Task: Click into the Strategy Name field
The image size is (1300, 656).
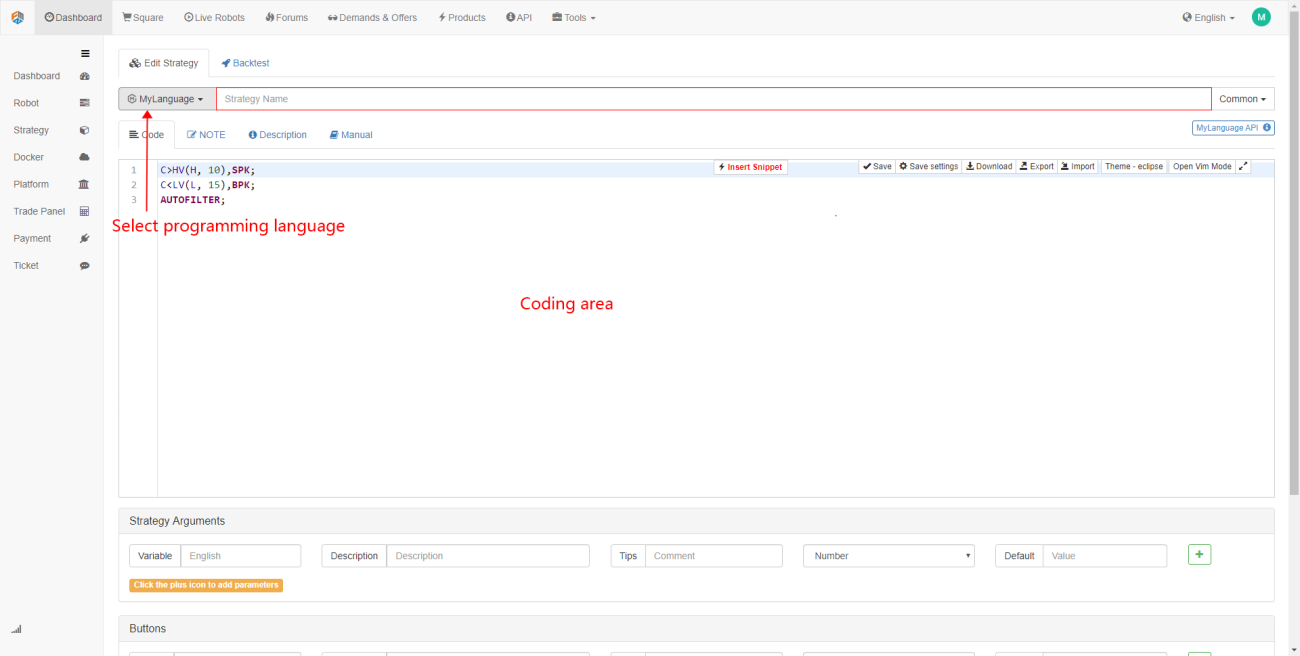Action: 713,99
